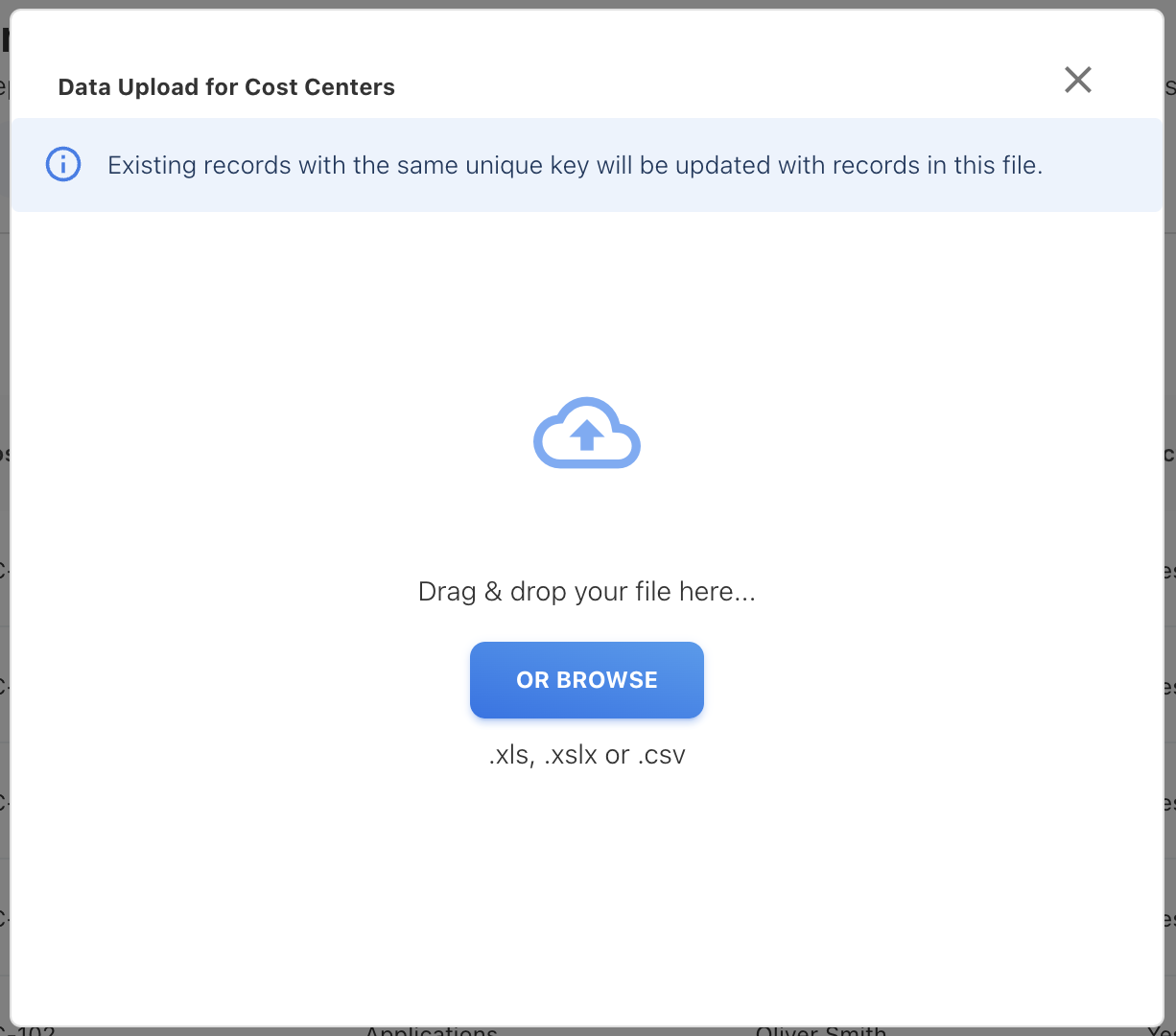The width and height of the screenshot is (1176, 1036).
Task: Click the 'Drag & drop your file here' text
Action: (x=586, y=592)
